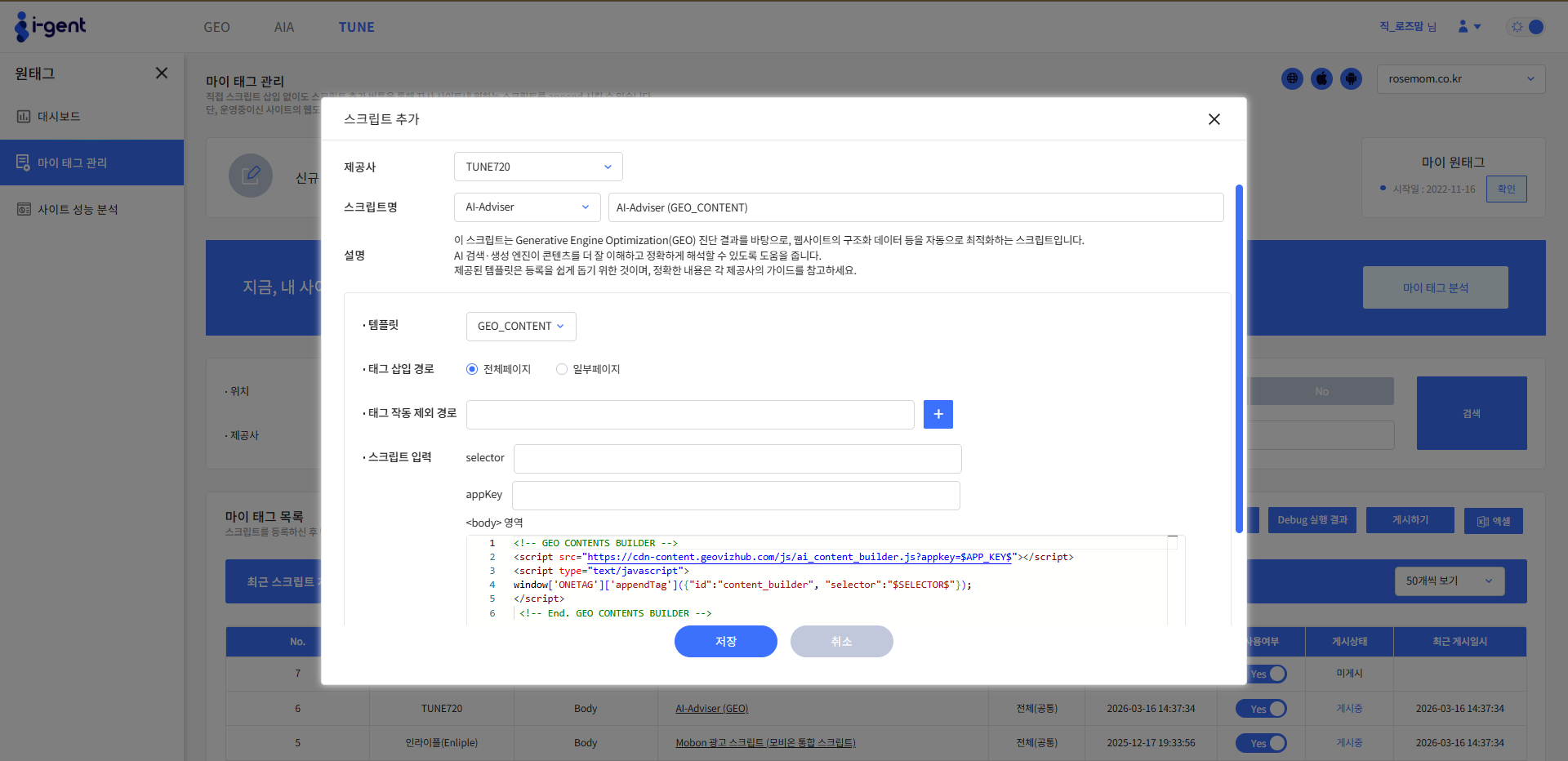Click the 최근 게시일시 column header
1568x761 pixels.
click(1460, 642)
